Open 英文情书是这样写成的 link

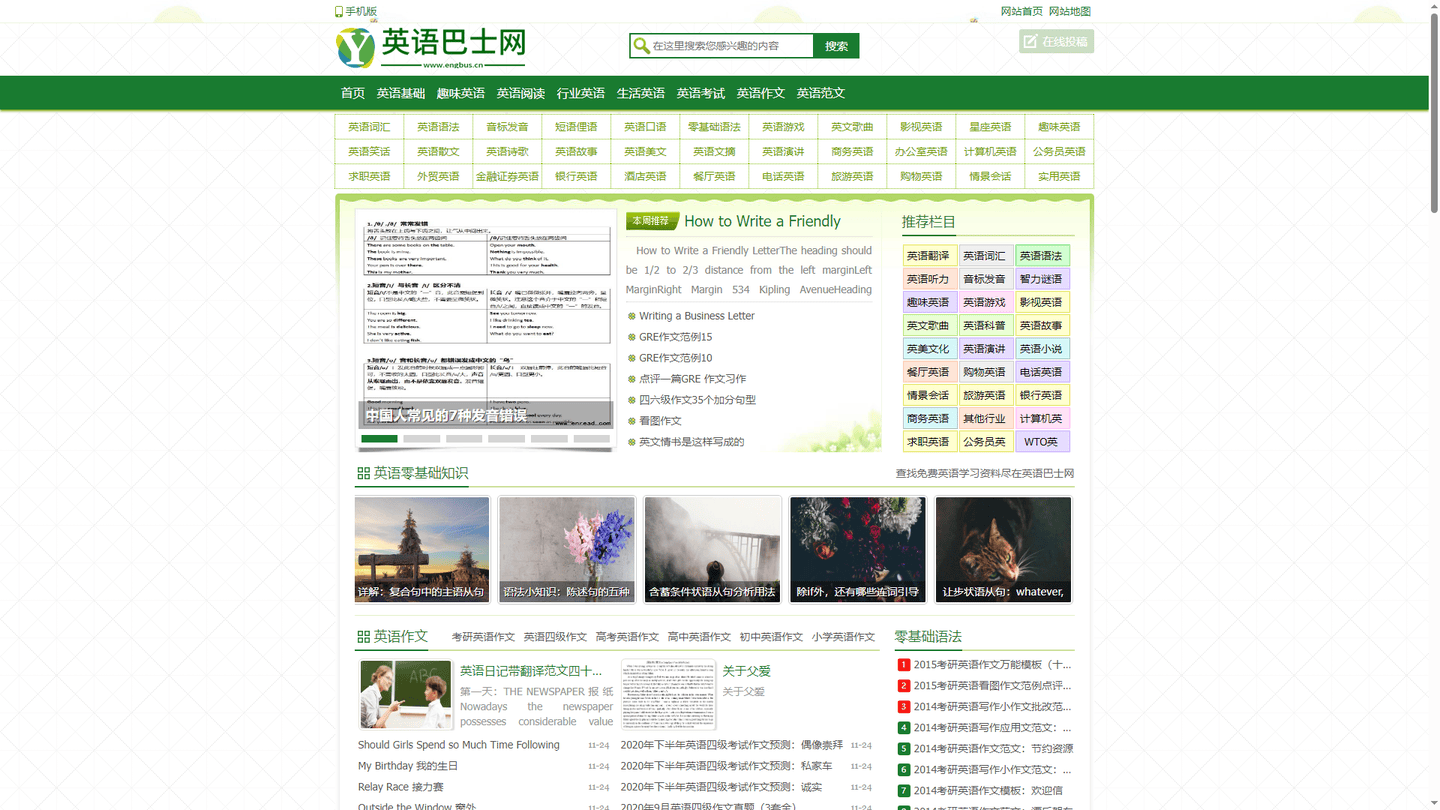(x=691, y=442)
